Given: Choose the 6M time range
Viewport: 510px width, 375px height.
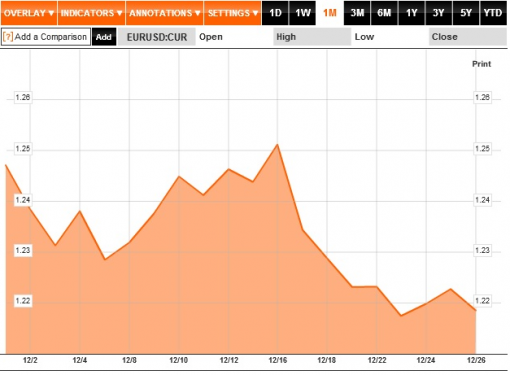Looking at the screenshot, I should pyautogui.click(x=384, y=13).
